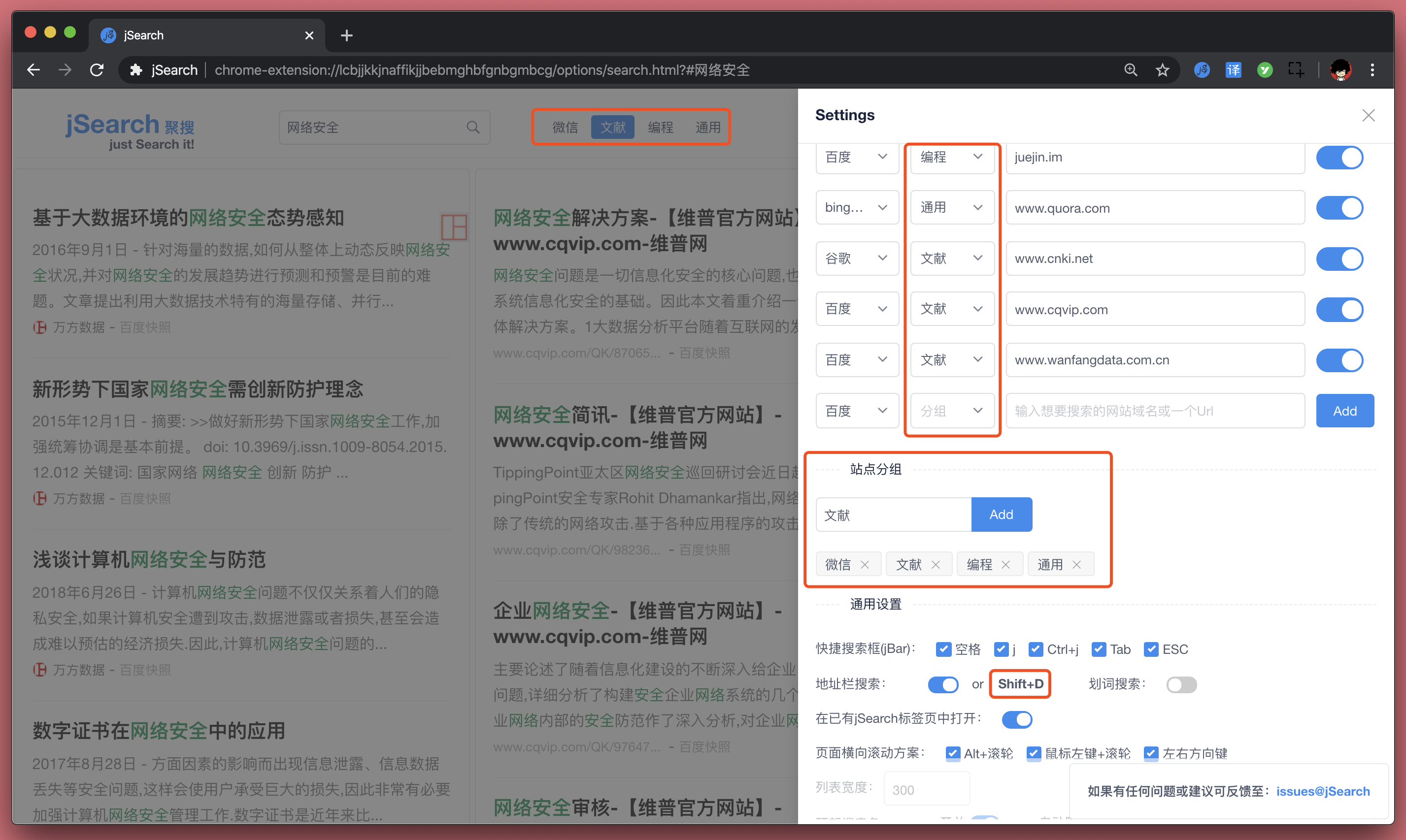Click the 列表宽度 value input field

[x=926, y=788]
